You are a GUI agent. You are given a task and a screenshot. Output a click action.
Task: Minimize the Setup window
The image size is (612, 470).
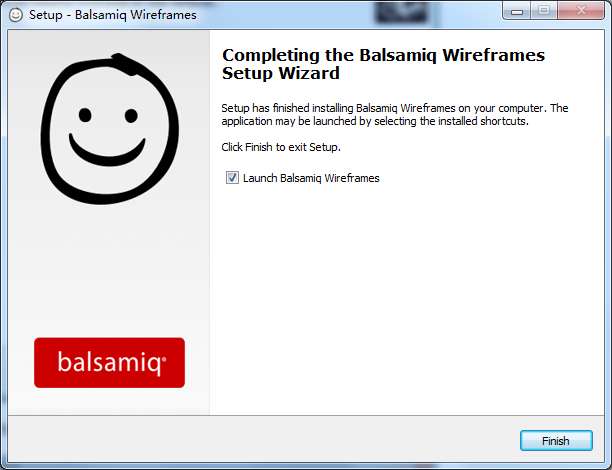pyautogui.click(x=517, y=11)
